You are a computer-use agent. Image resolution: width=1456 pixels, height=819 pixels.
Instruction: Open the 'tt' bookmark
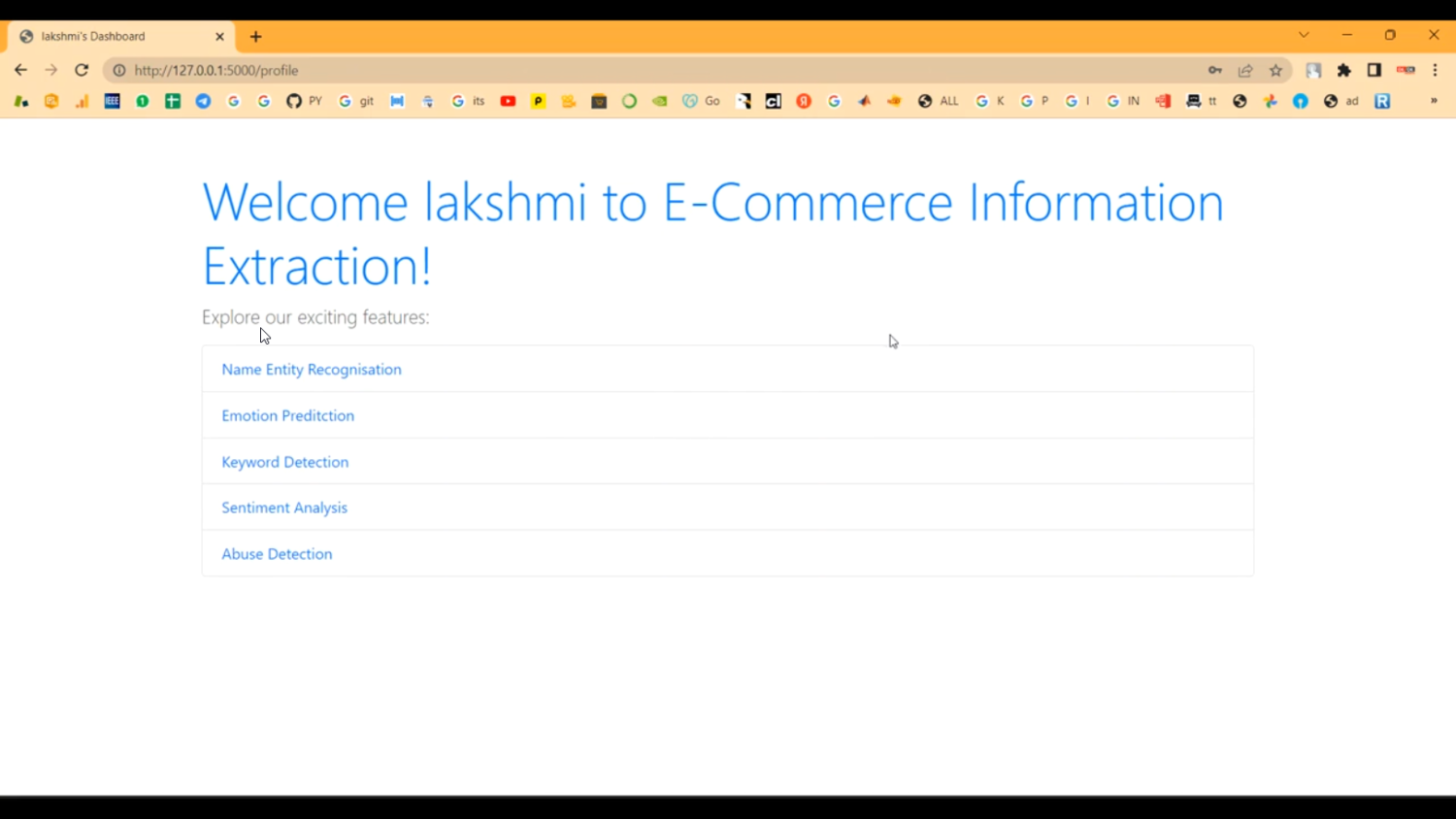coord(1202,101)
